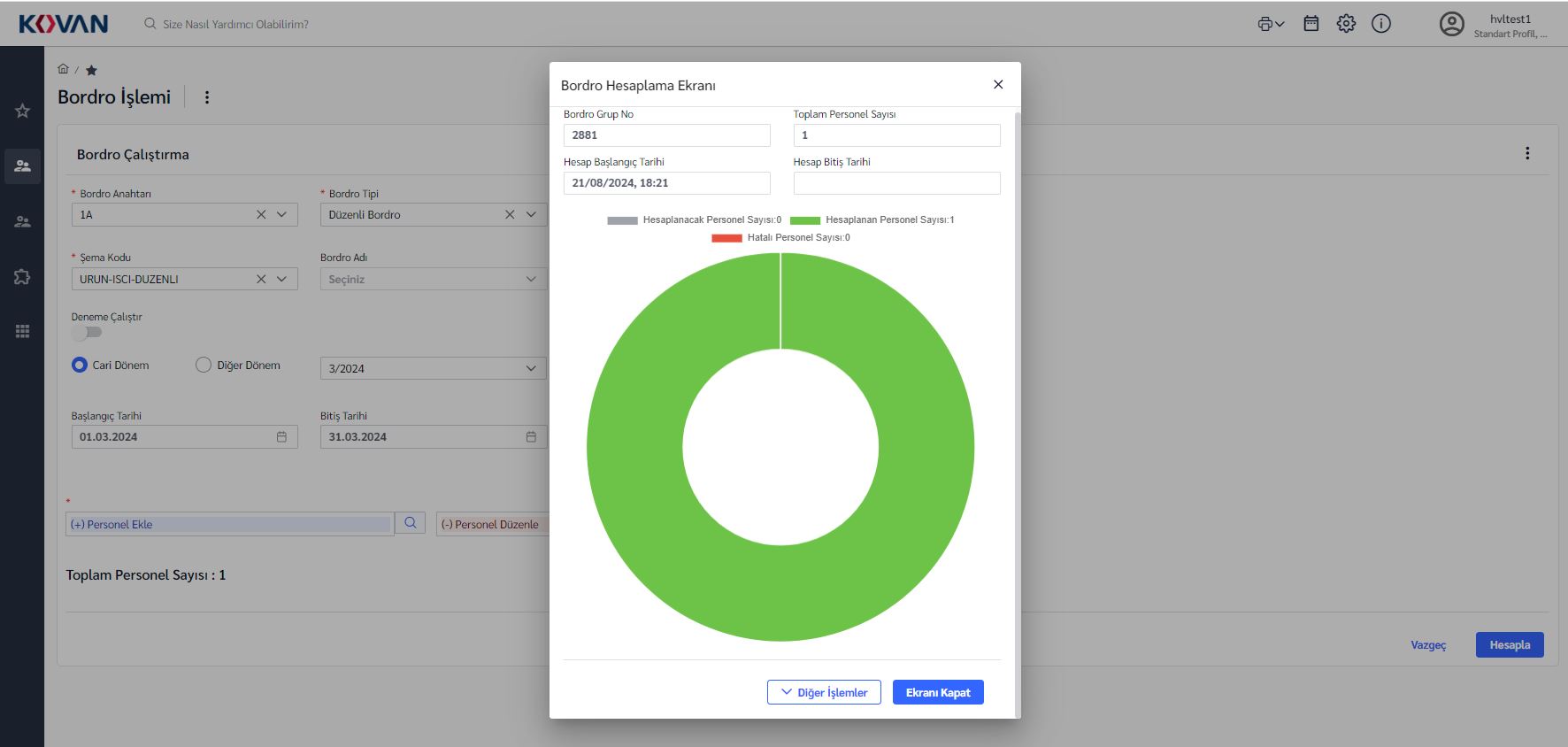Click the Hesap Bitiş Tarihi field
Screen dimensions: 1568x747
[896, 183]
